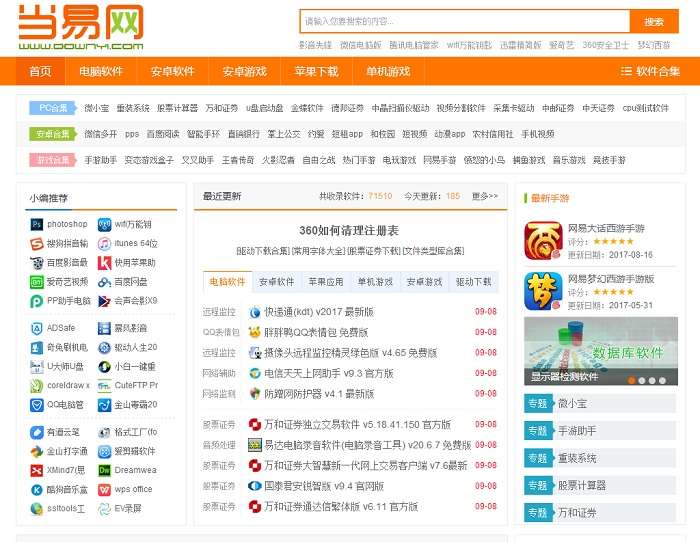Open the 专题 万和证券 entry

coord(600,513)
